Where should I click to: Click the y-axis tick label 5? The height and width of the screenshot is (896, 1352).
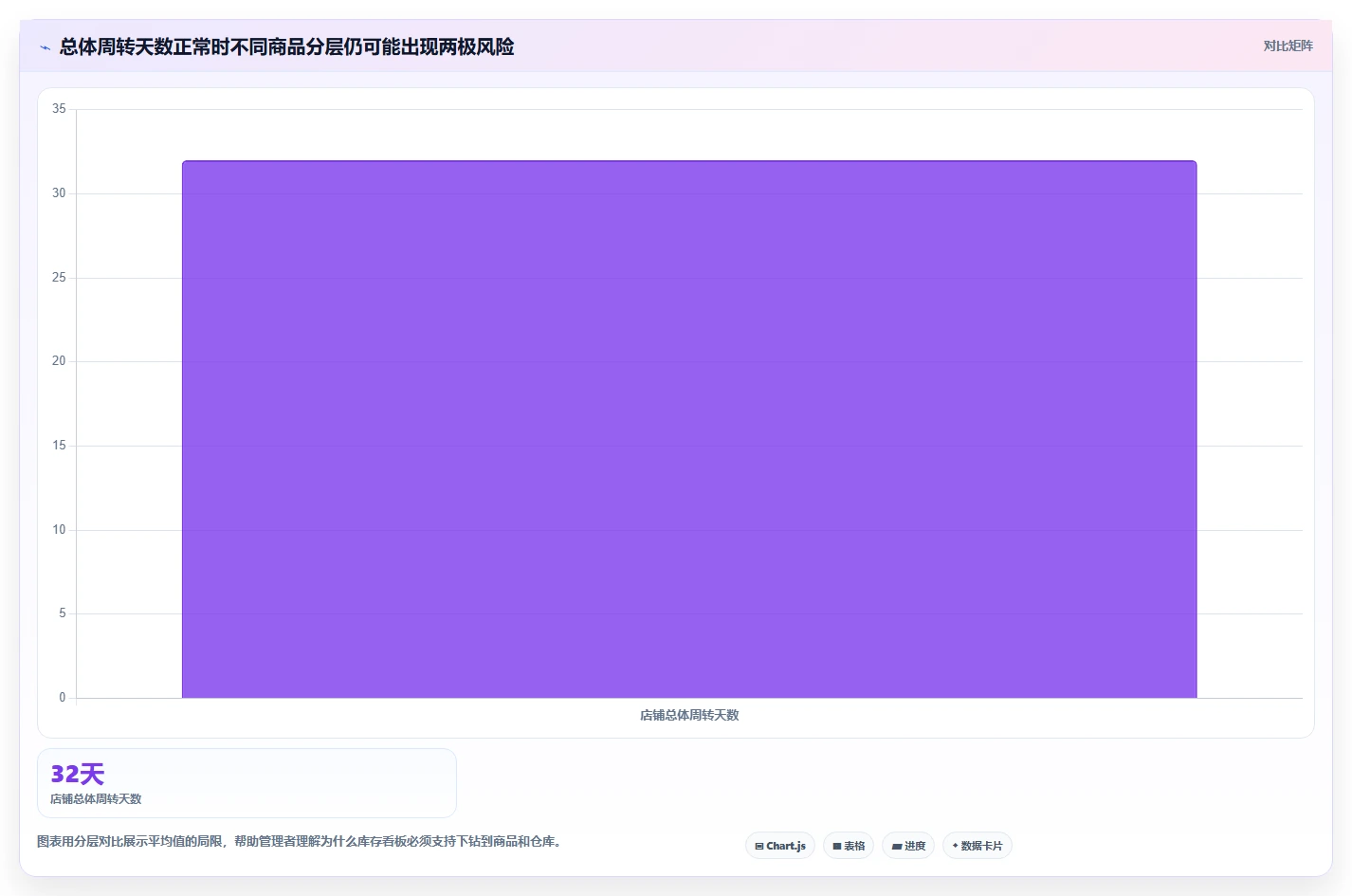63,613
